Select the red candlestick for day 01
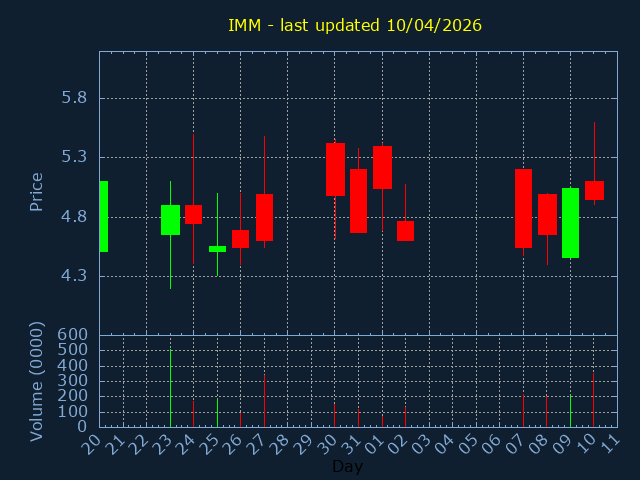This screenshot has width=640, height=480. [382, 167]
